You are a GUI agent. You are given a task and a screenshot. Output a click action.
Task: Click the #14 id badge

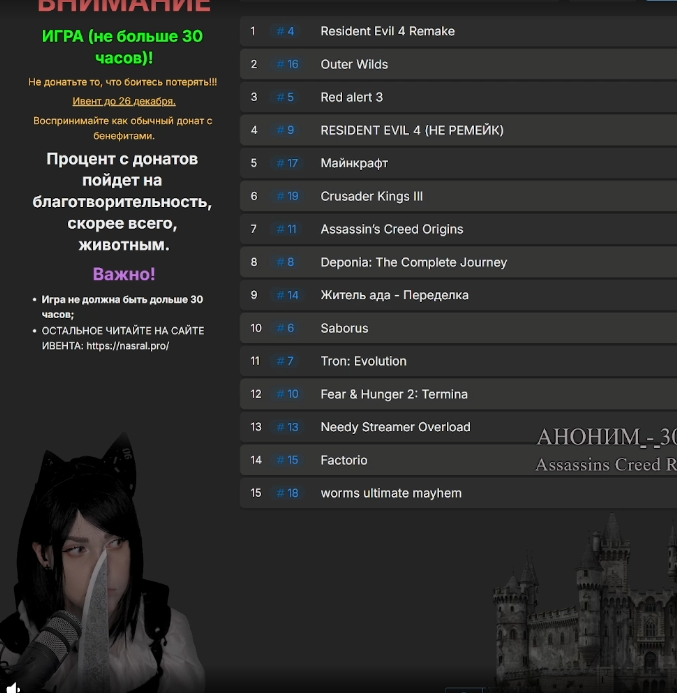[x=288, y=295]
